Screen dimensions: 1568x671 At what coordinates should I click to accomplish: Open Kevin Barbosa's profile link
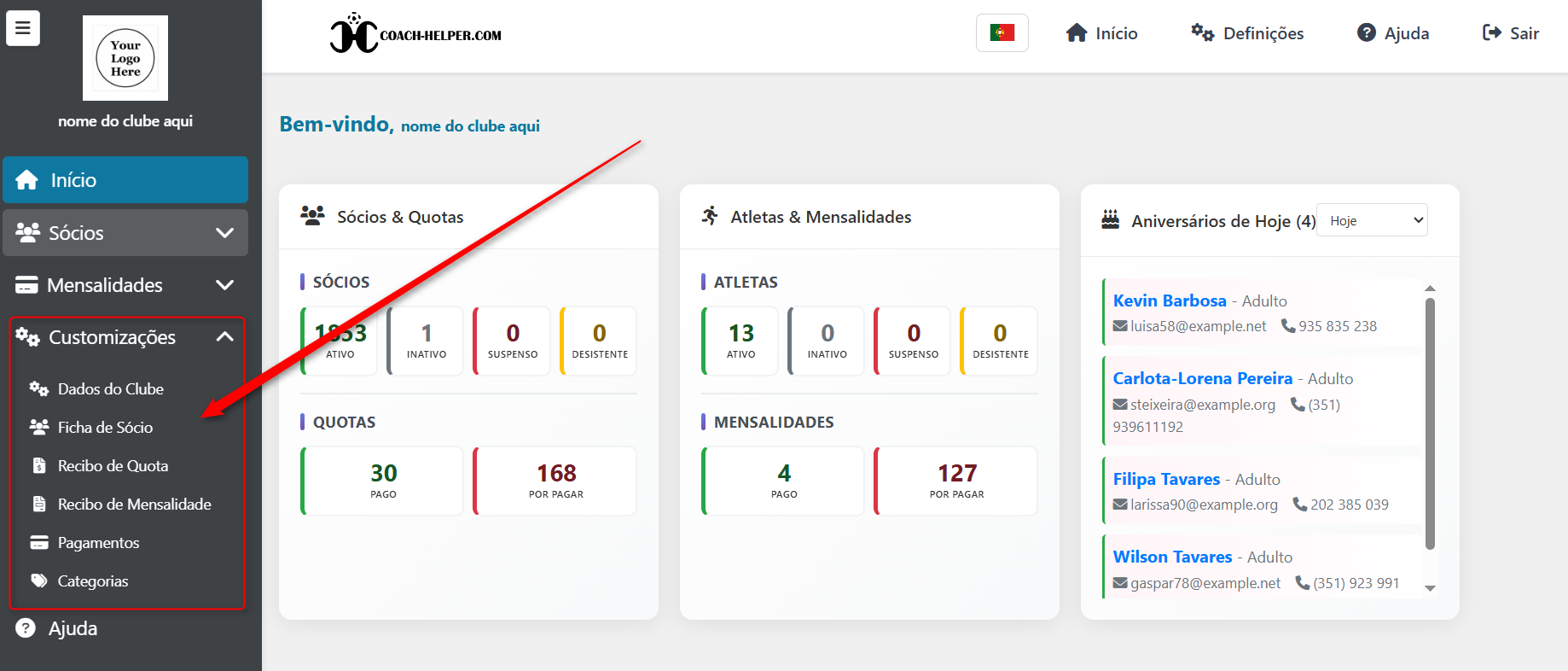pos(1169,300)
